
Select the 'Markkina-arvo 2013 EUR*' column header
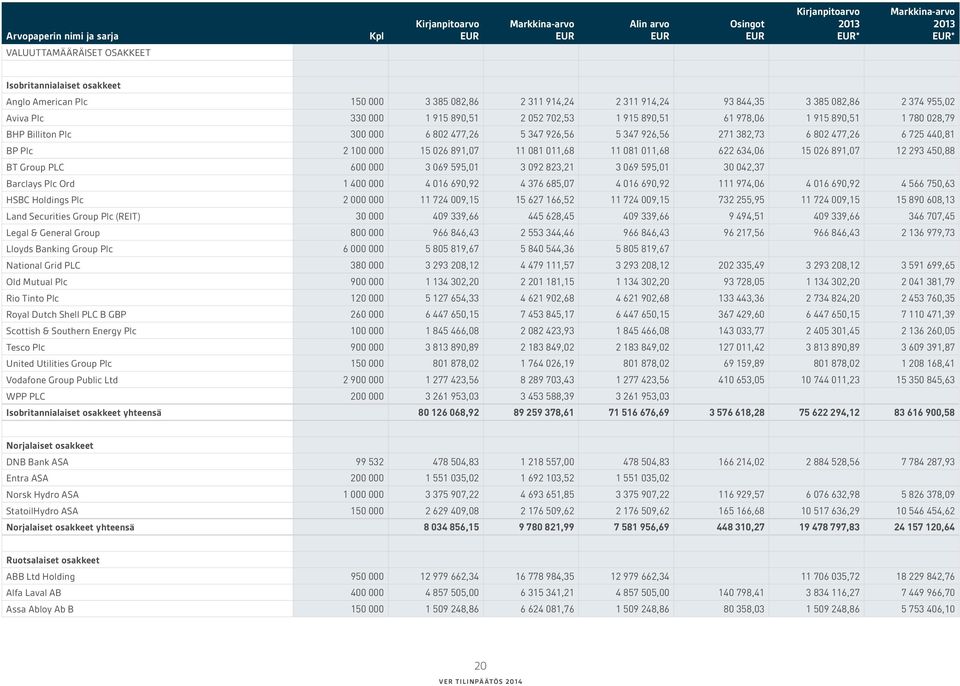point(922,24)
